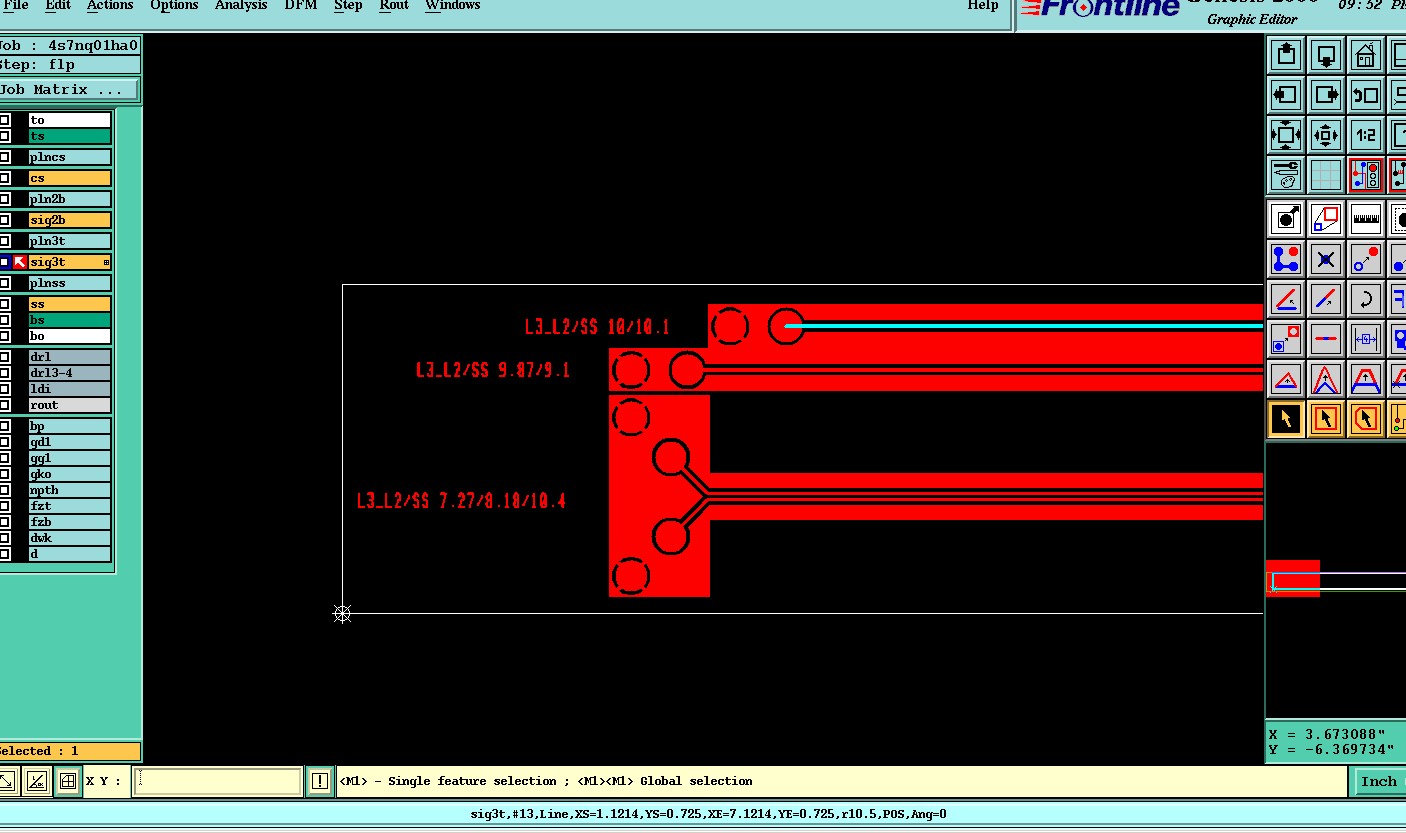Select the blue-square-to-red-square move tool

1286,338
